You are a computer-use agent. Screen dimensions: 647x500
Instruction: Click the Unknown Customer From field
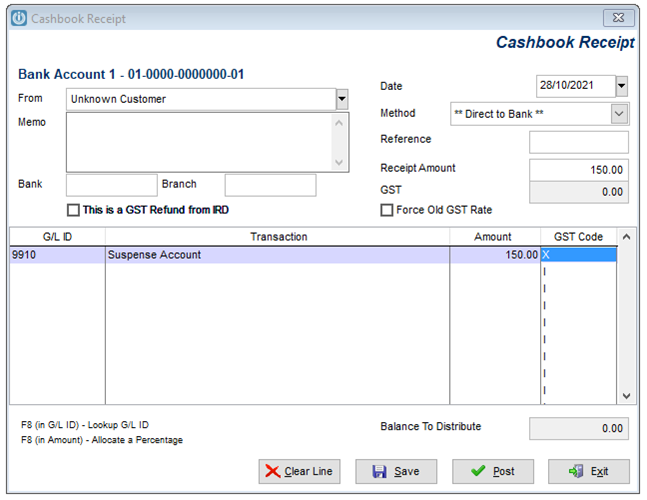pyautogui.click(x=201, y=99)
